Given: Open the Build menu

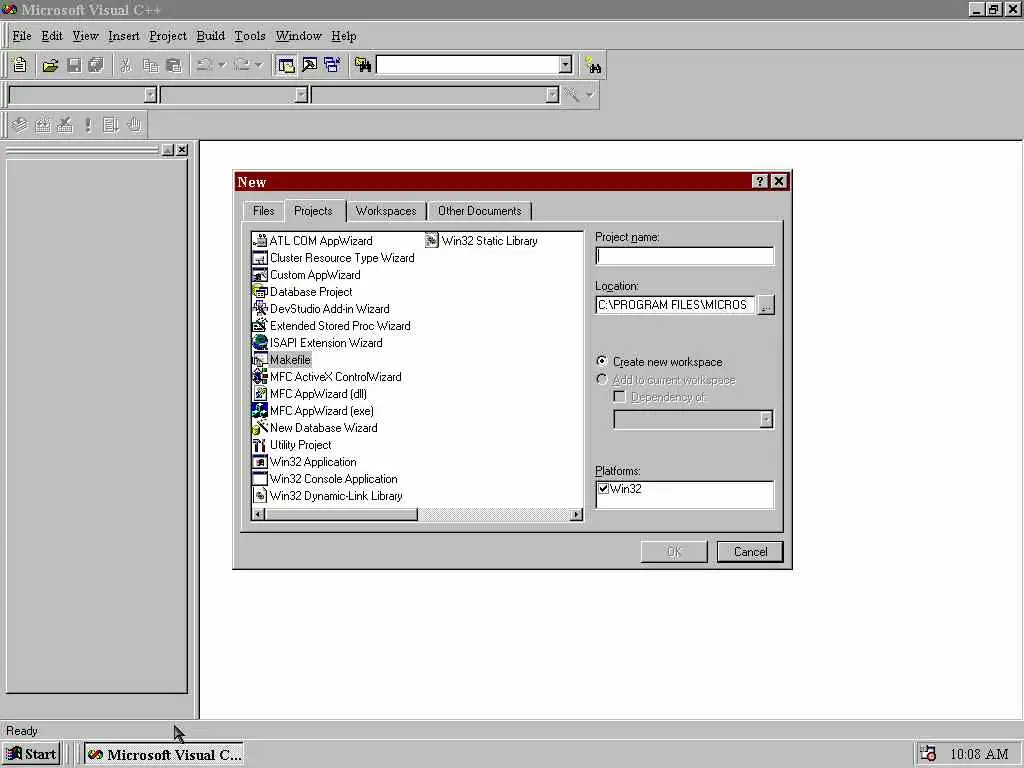Looking at the screenshot, I should [210, 36].
